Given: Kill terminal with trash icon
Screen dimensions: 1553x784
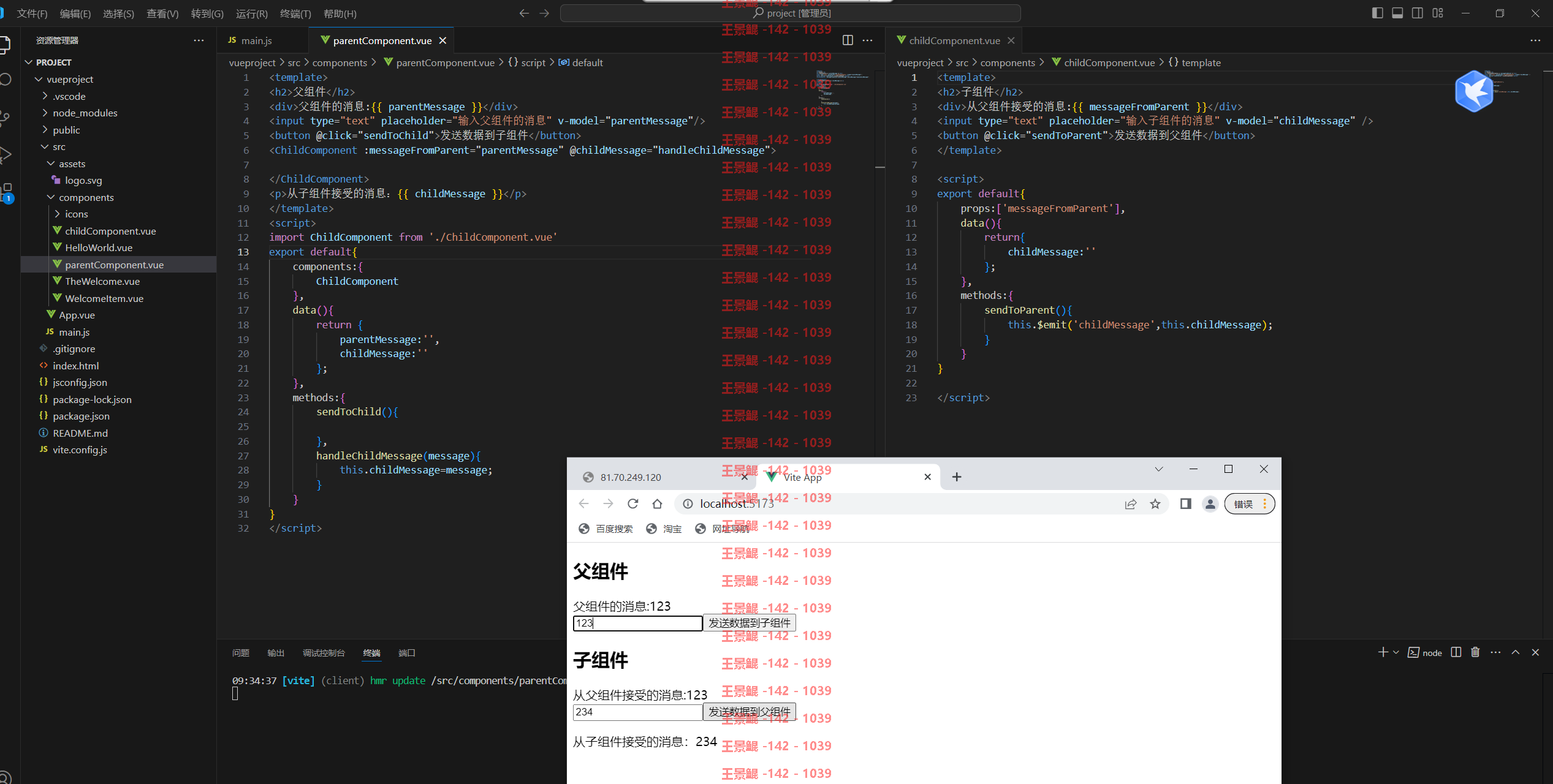Looking at the screenshot, I should pos(1475,652).
